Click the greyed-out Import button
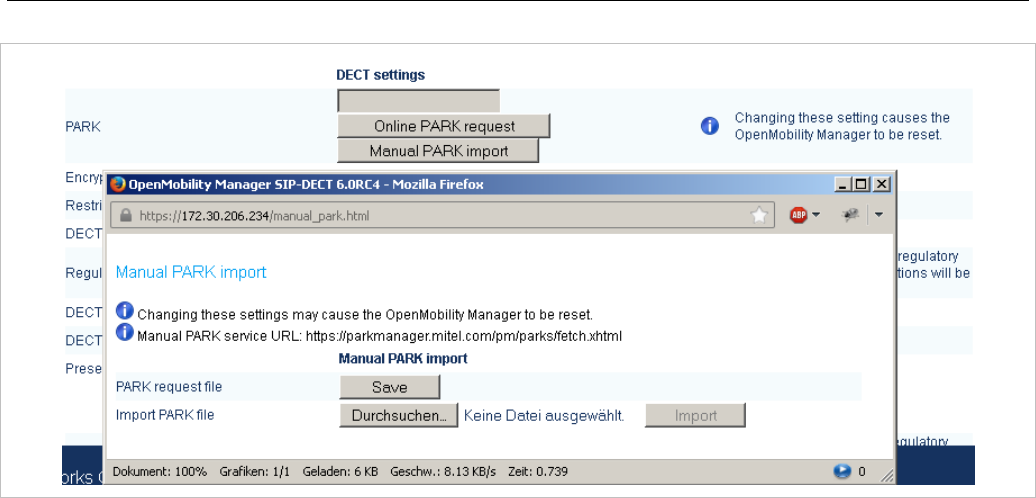1036x498 pixels. [695, 415]
